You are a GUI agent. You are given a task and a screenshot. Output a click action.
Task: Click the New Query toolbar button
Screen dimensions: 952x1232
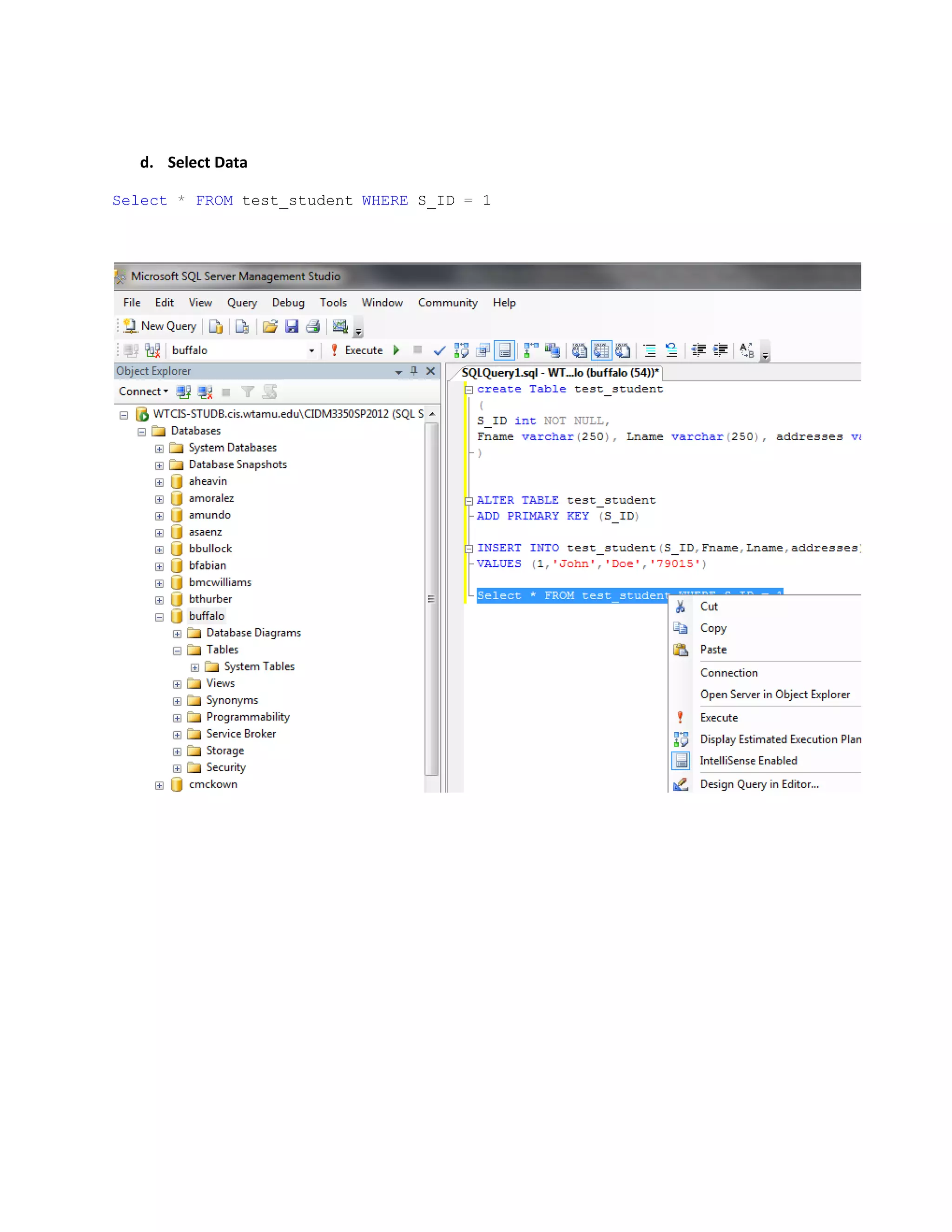(x=160, y=326)
